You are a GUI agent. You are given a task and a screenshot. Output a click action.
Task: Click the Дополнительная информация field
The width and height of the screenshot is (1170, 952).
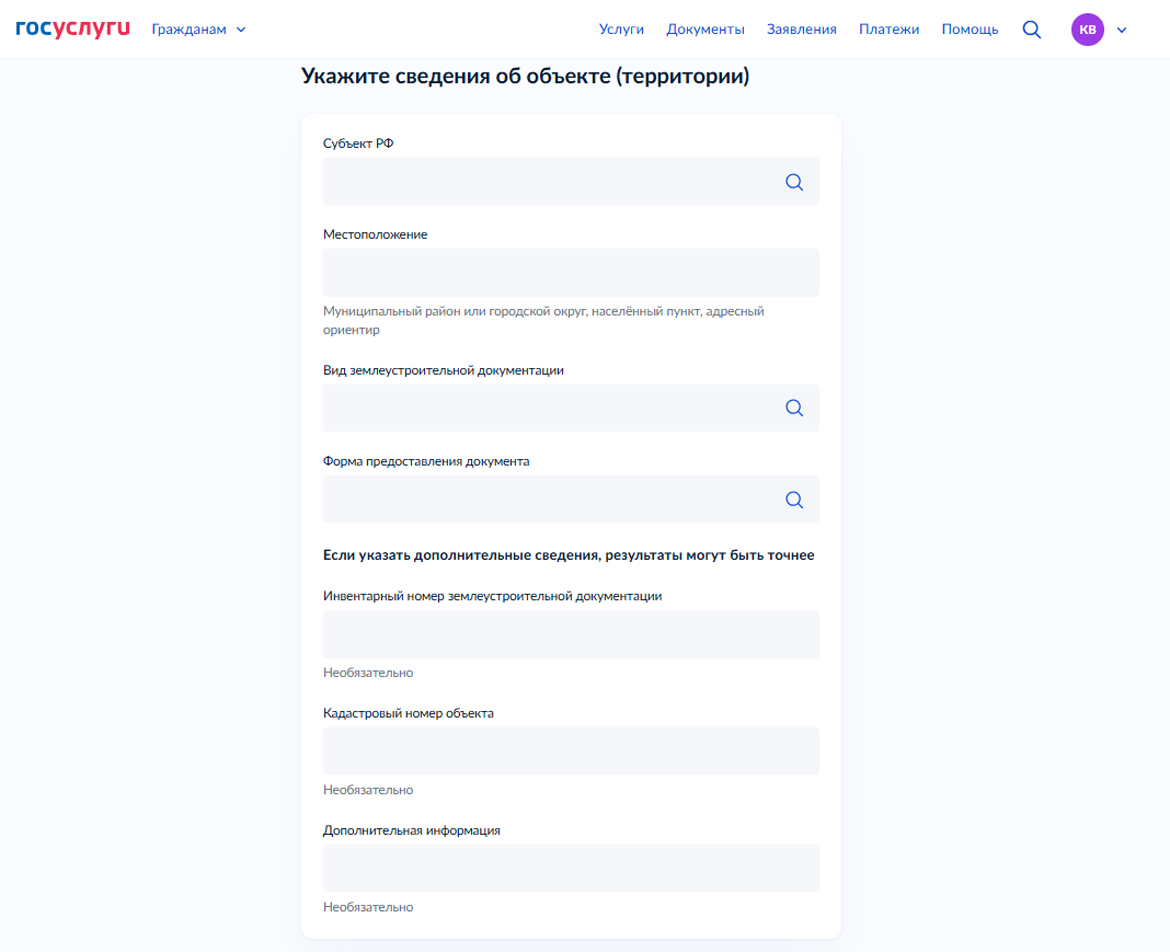pos(571,868)
